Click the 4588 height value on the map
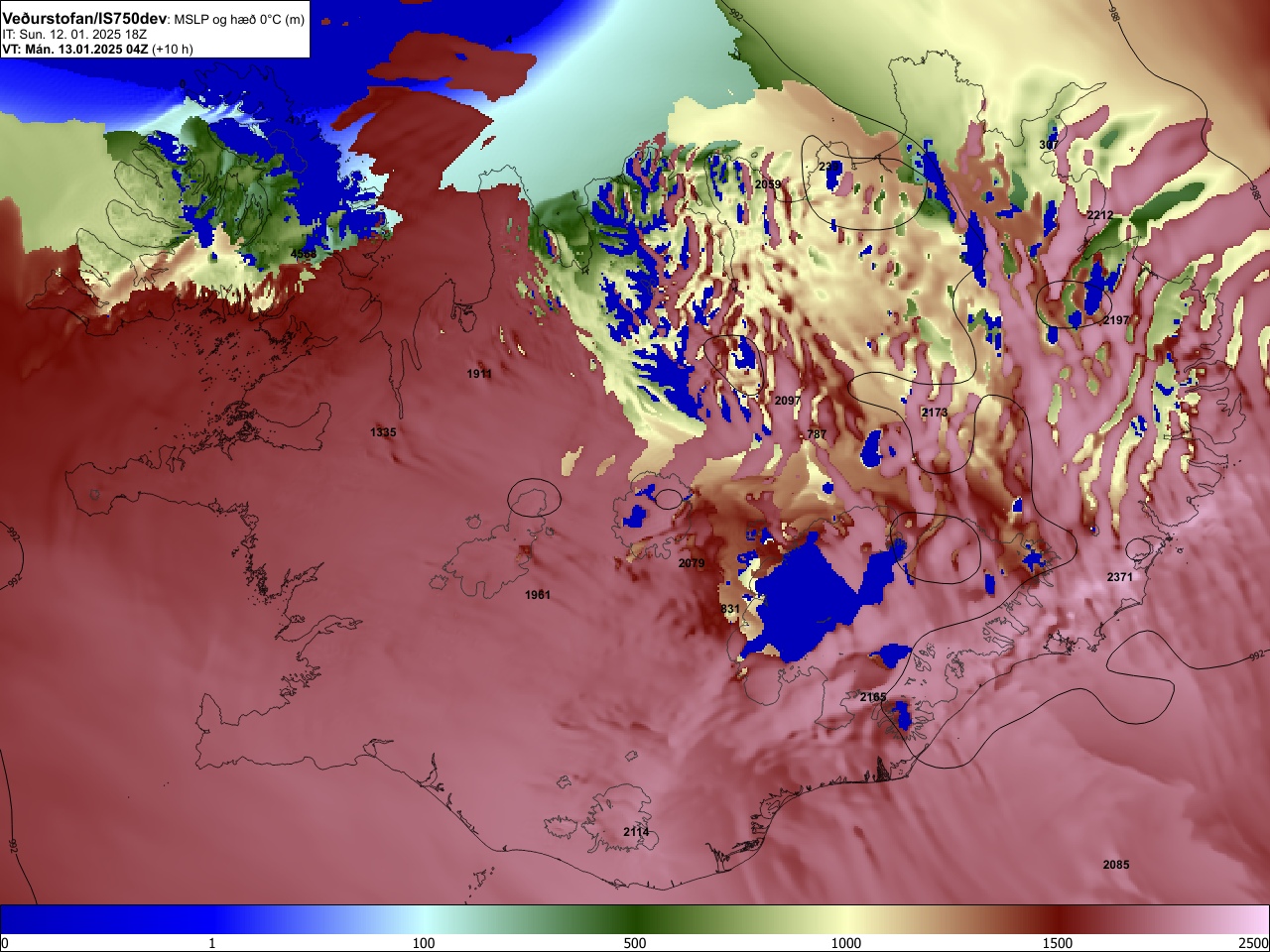The width and height of the screenshot is (1270, 952). (x=304, y=255)
